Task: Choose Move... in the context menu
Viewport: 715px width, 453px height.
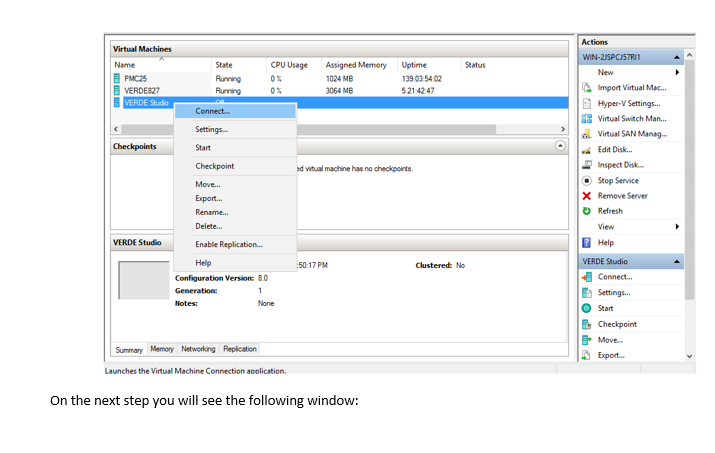Action: [235, 184]
